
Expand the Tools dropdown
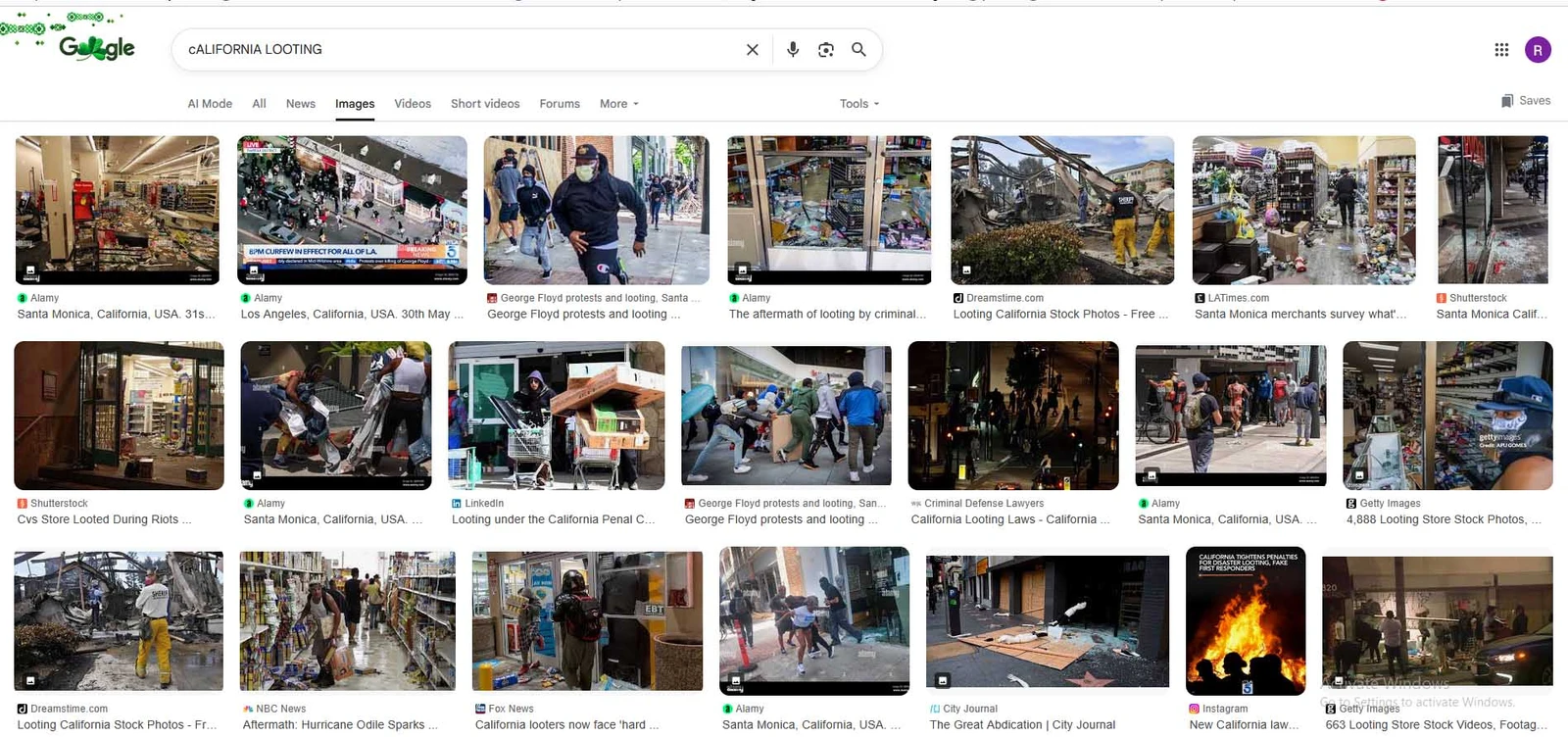coord(858,104)
